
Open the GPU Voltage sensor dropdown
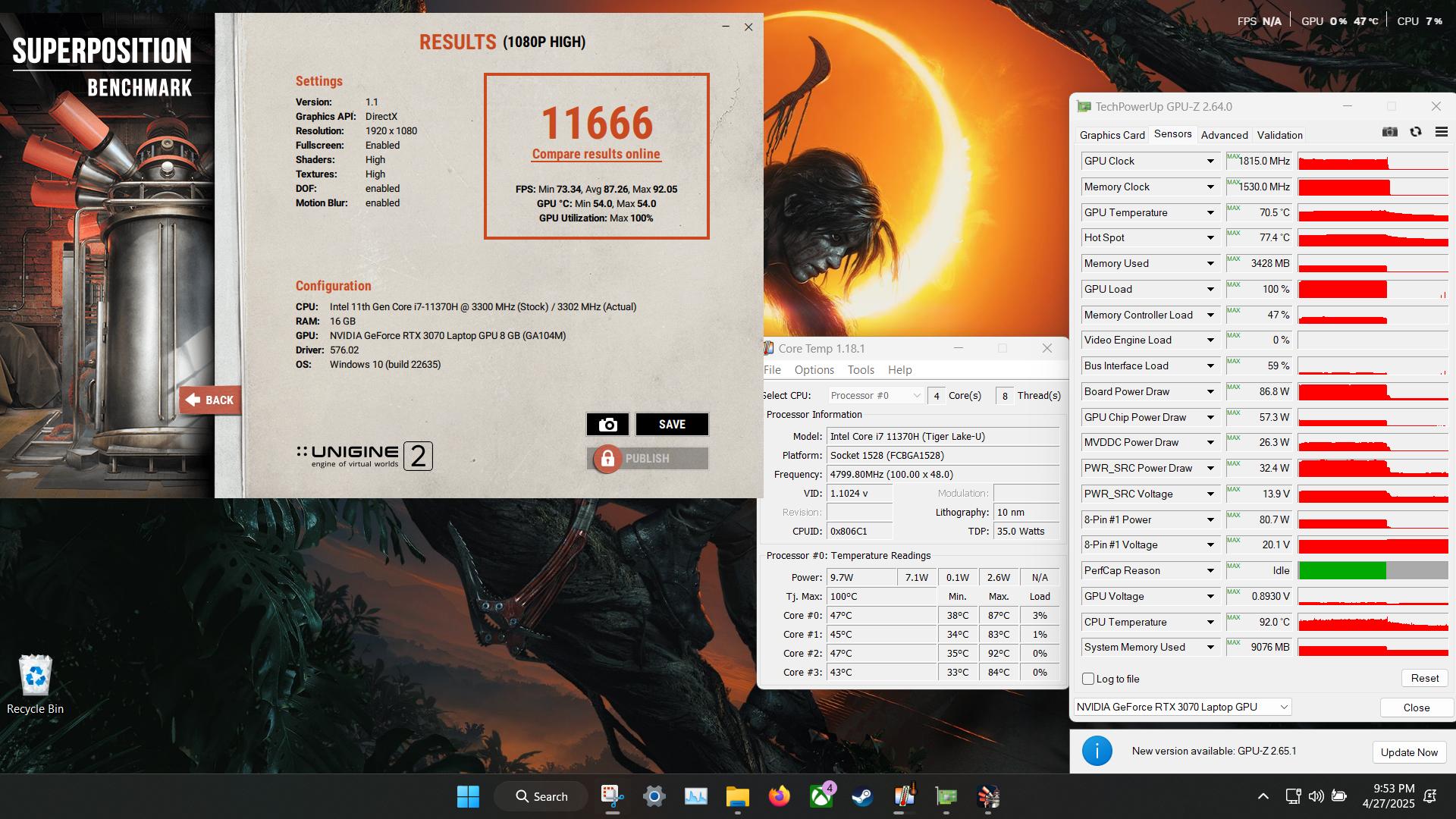(x=1210, y=596)
